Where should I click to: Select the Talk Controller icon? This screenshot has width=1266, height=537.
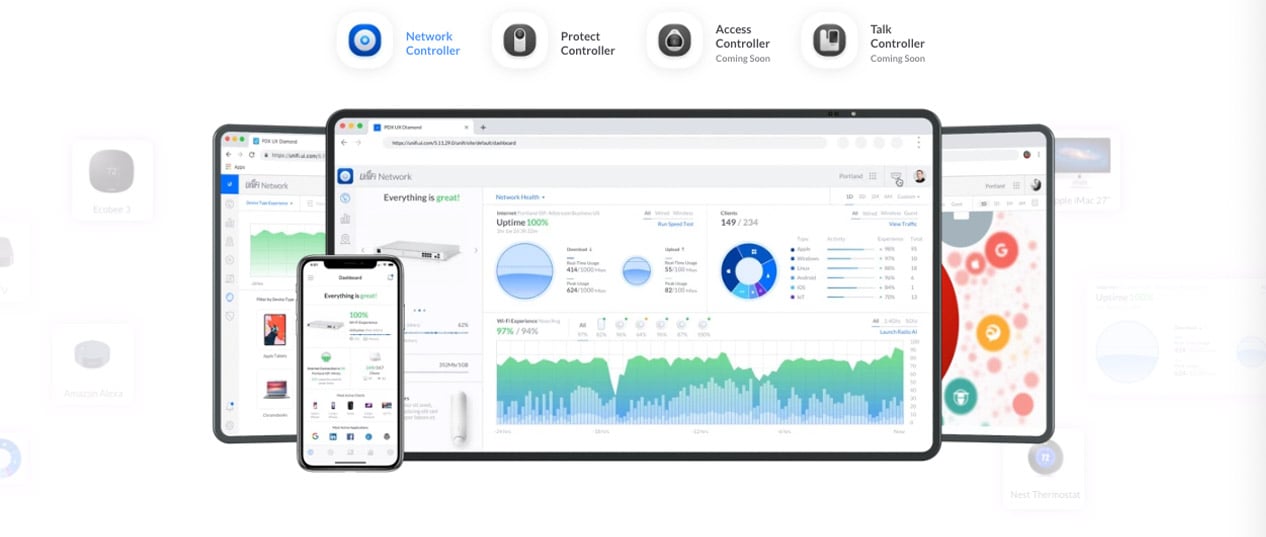[x=829, y=41]
